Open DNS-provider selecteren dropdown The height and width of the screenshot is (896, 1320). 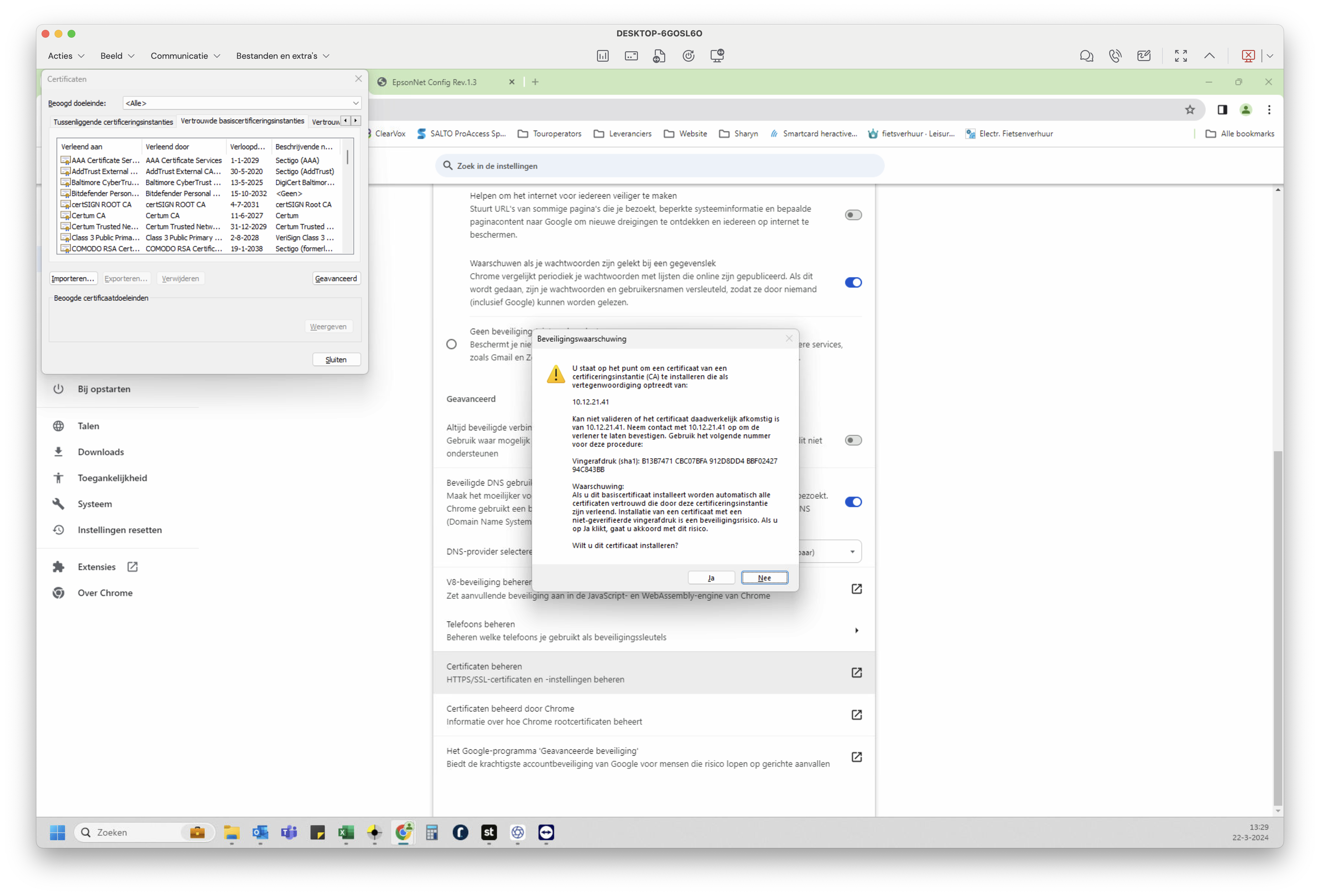(x=830, y=551)
